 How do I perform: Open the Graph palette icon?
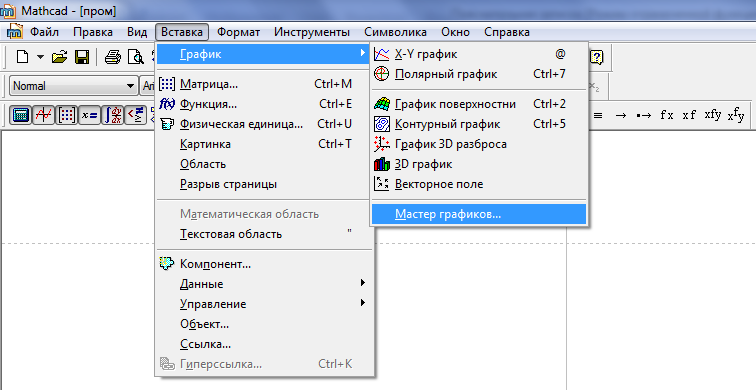[x=44, y=115]
